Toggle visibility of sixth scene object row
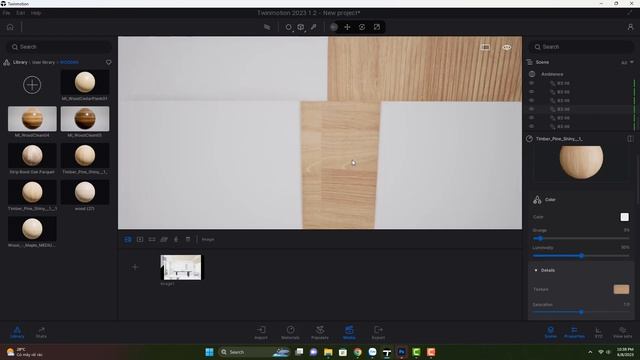Viewport: 640px width, 360px height. 531,126
